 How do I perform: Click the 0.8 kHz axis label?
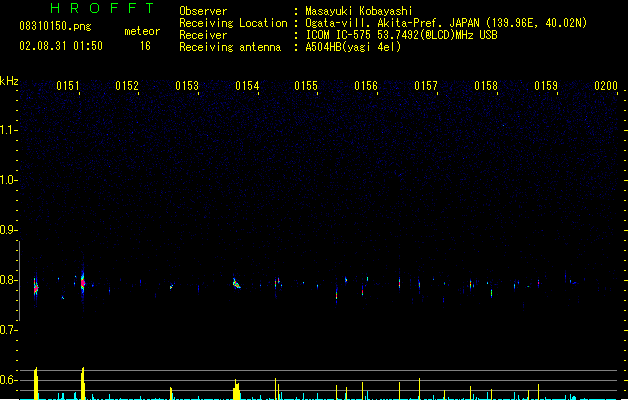pos(8,280)
